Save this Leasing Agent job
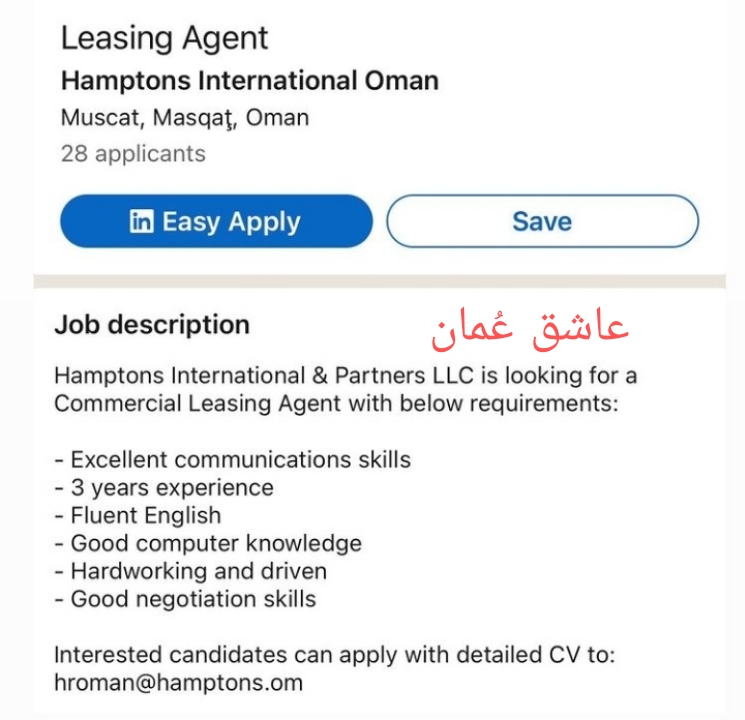 coord(541,221)
